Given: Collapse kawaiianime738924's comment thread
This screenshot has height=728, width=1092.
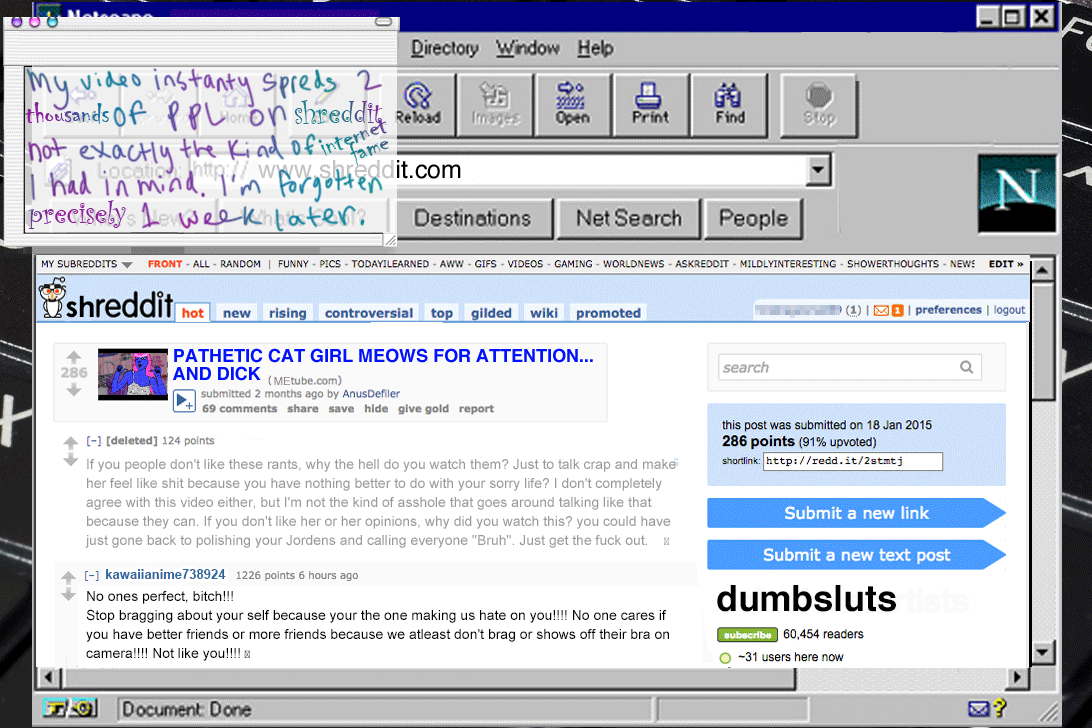Looking at the screenshot, I should (91, 575).
